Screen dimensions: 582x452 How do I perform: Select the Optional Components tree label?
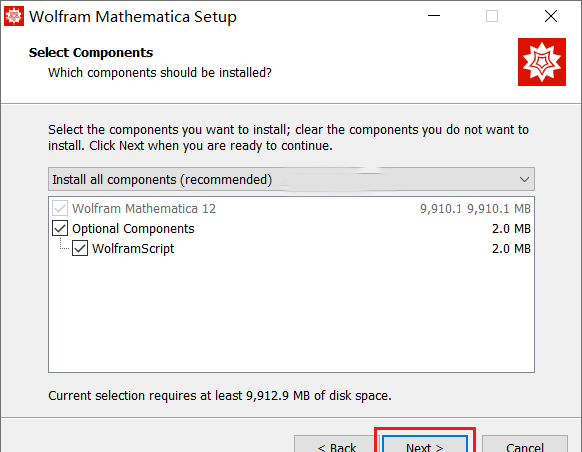click(133, 229)
